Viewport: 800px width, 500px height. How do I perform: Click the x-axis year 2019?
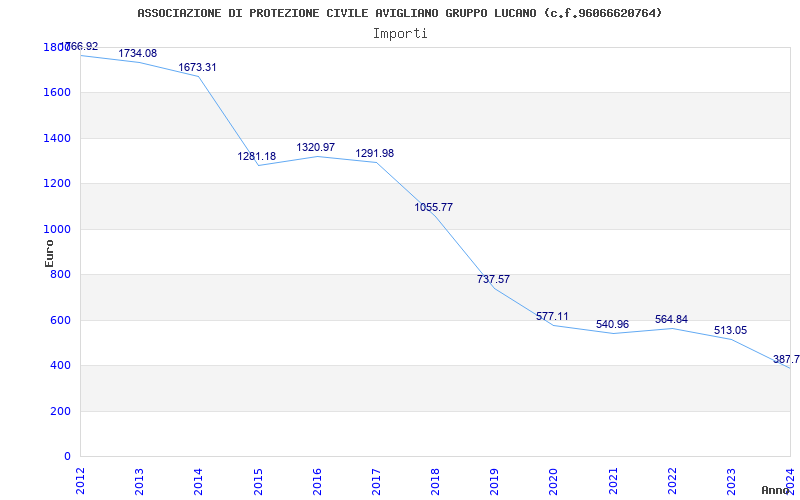(494, 481)
